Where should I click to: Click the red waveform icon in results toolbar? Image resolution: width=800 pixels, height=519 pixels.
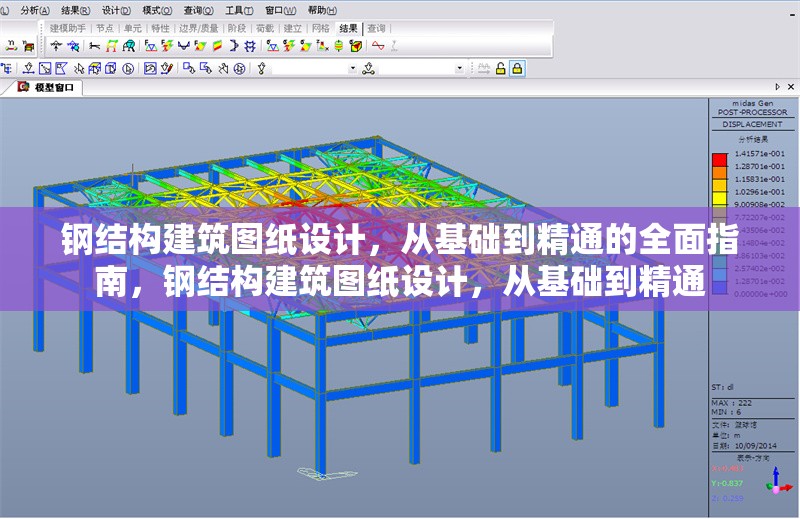378,45
